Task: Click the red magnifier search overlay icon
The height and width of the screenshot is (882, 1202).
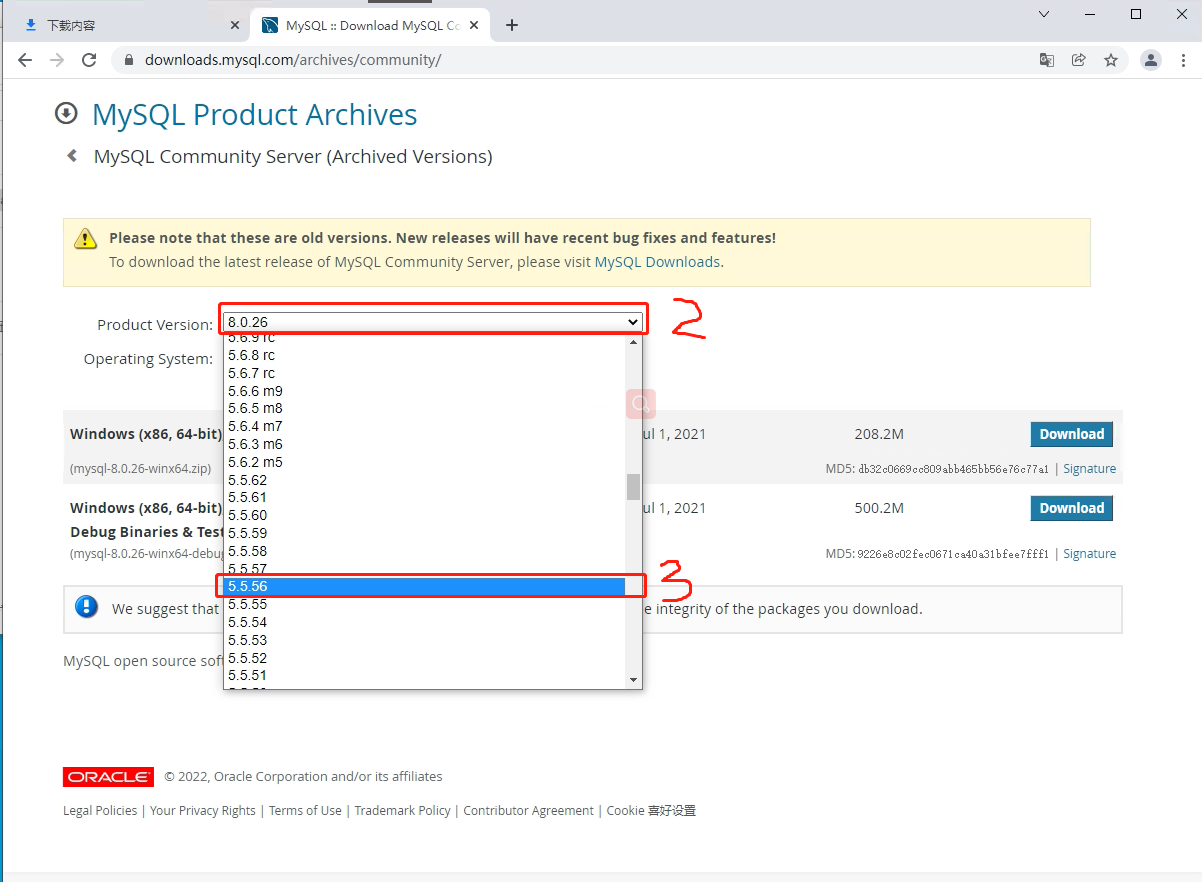Action: [641, 404]
